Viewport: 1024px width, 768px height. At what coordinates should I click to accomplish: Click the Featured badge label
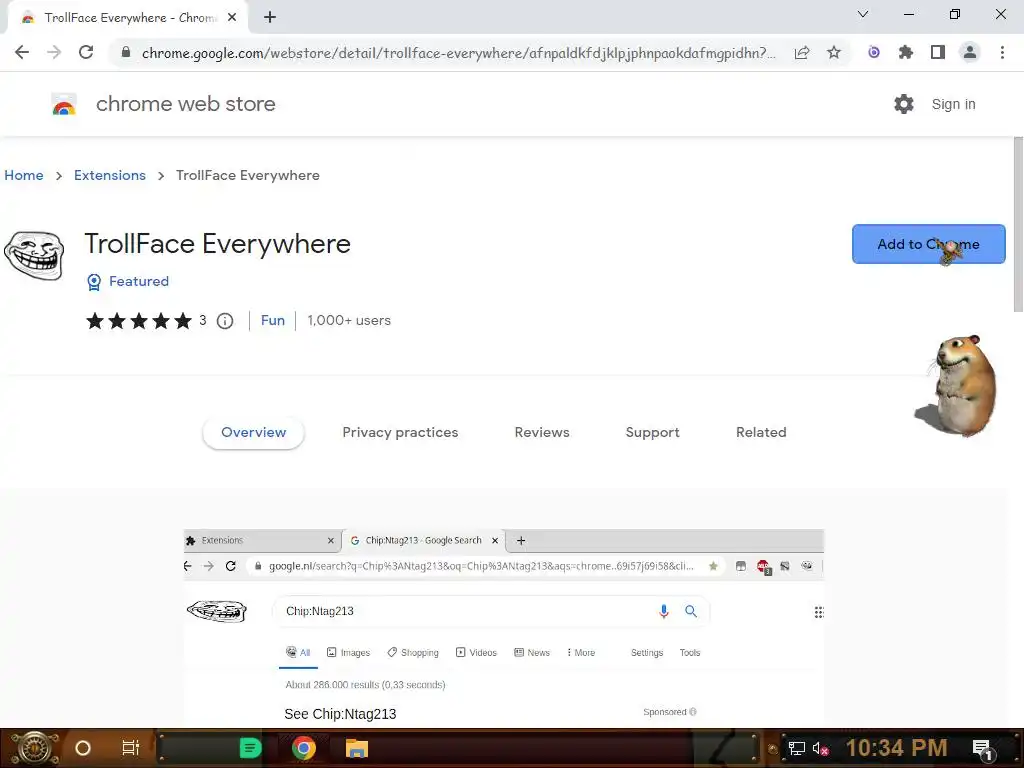coord(138,281)
